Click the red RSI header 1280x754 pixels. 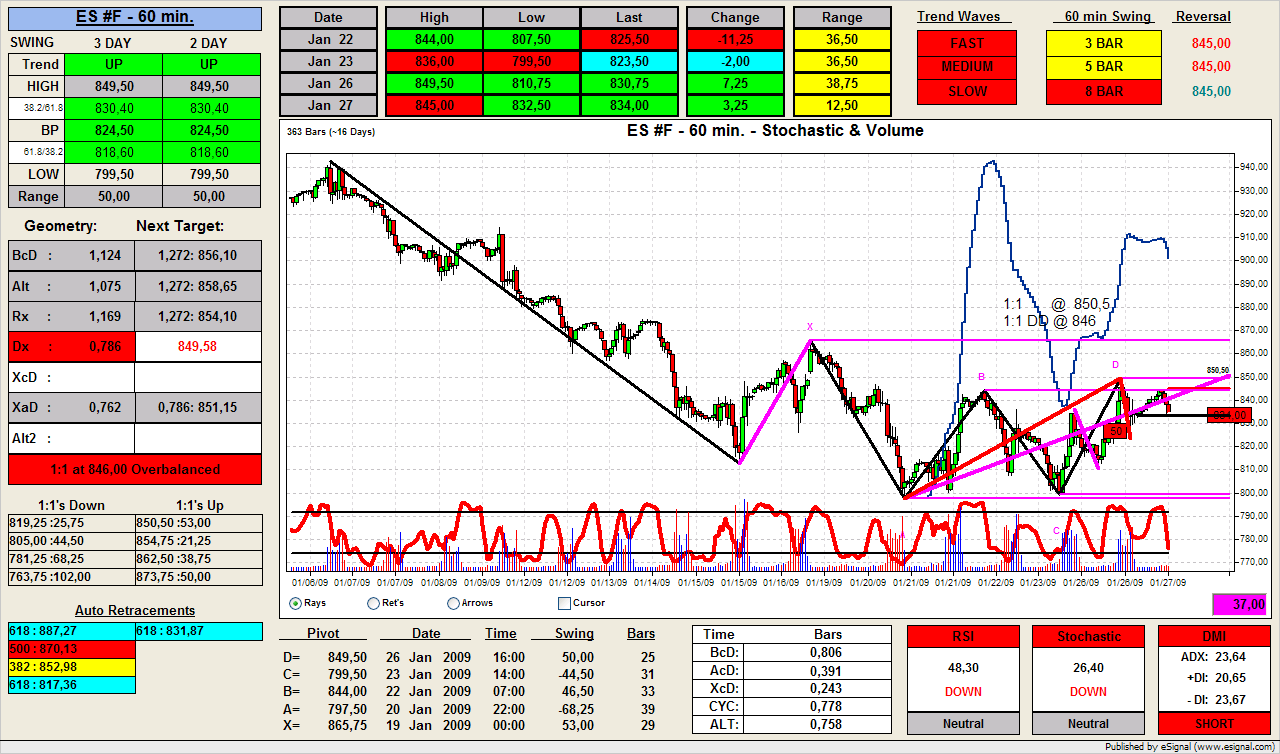pyautogui.click(x=963, y=636)
